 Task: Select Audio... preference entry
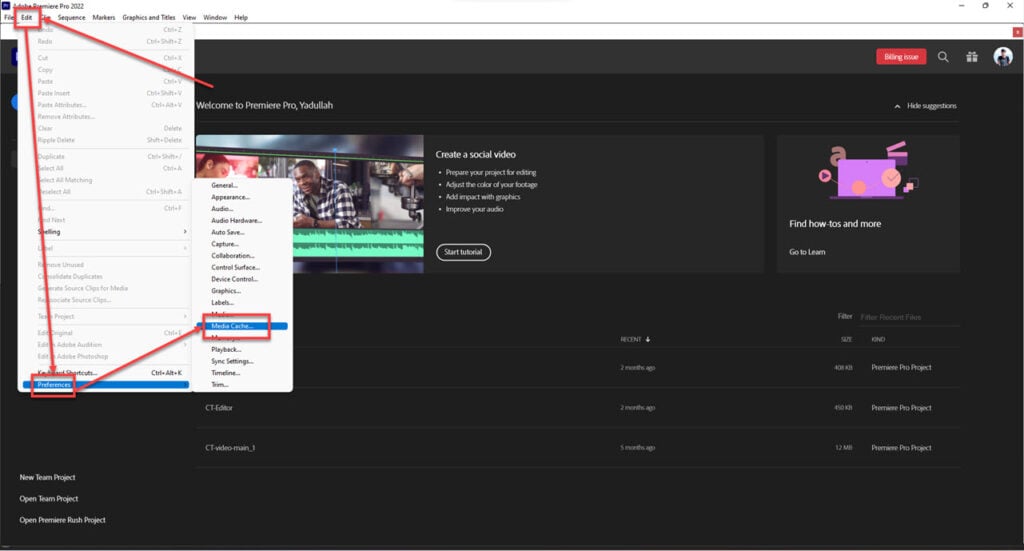222,209
